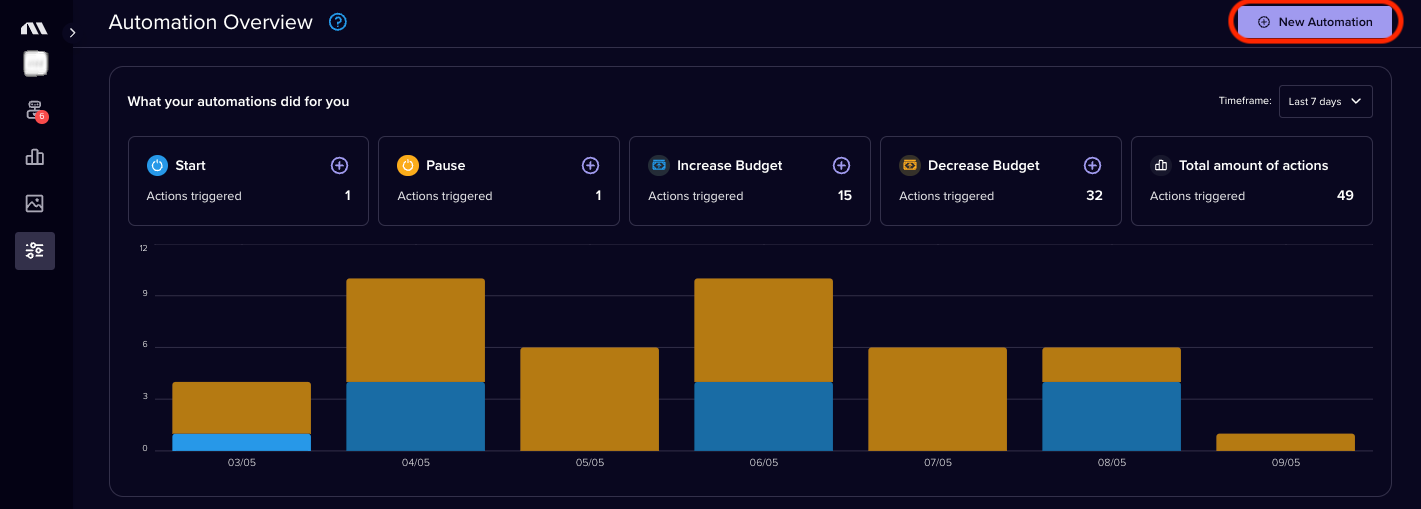Open the Last 7 days timeframe dropdown

(x=1325, y=101)
